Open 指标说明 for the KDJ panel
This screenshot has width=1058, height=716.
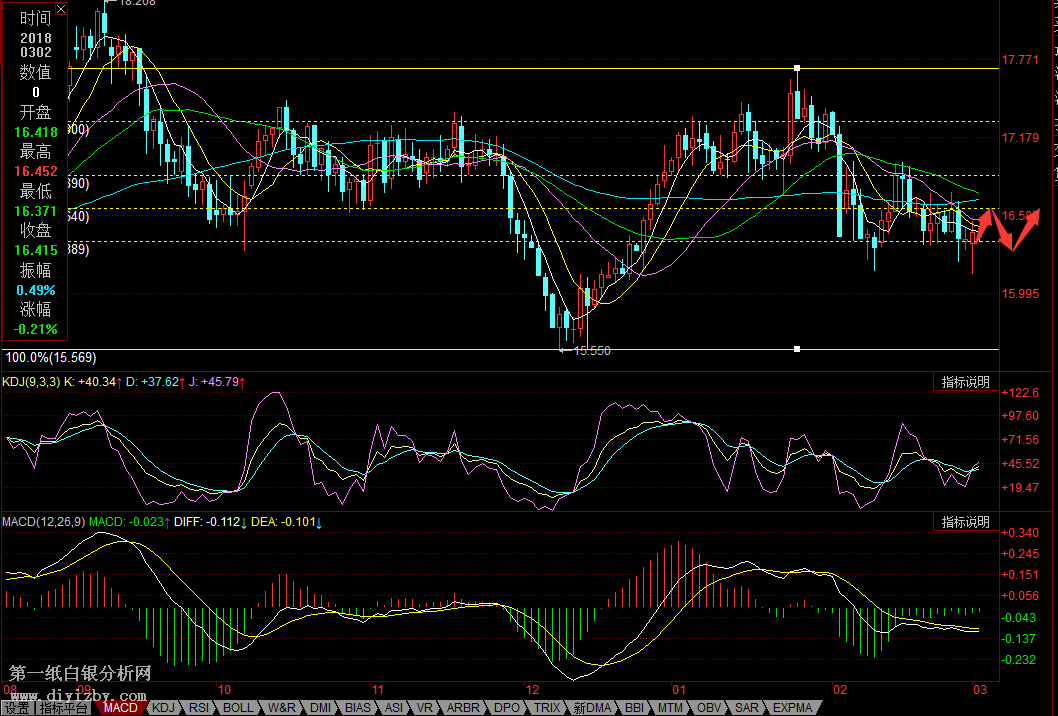[x=965, y=382]
